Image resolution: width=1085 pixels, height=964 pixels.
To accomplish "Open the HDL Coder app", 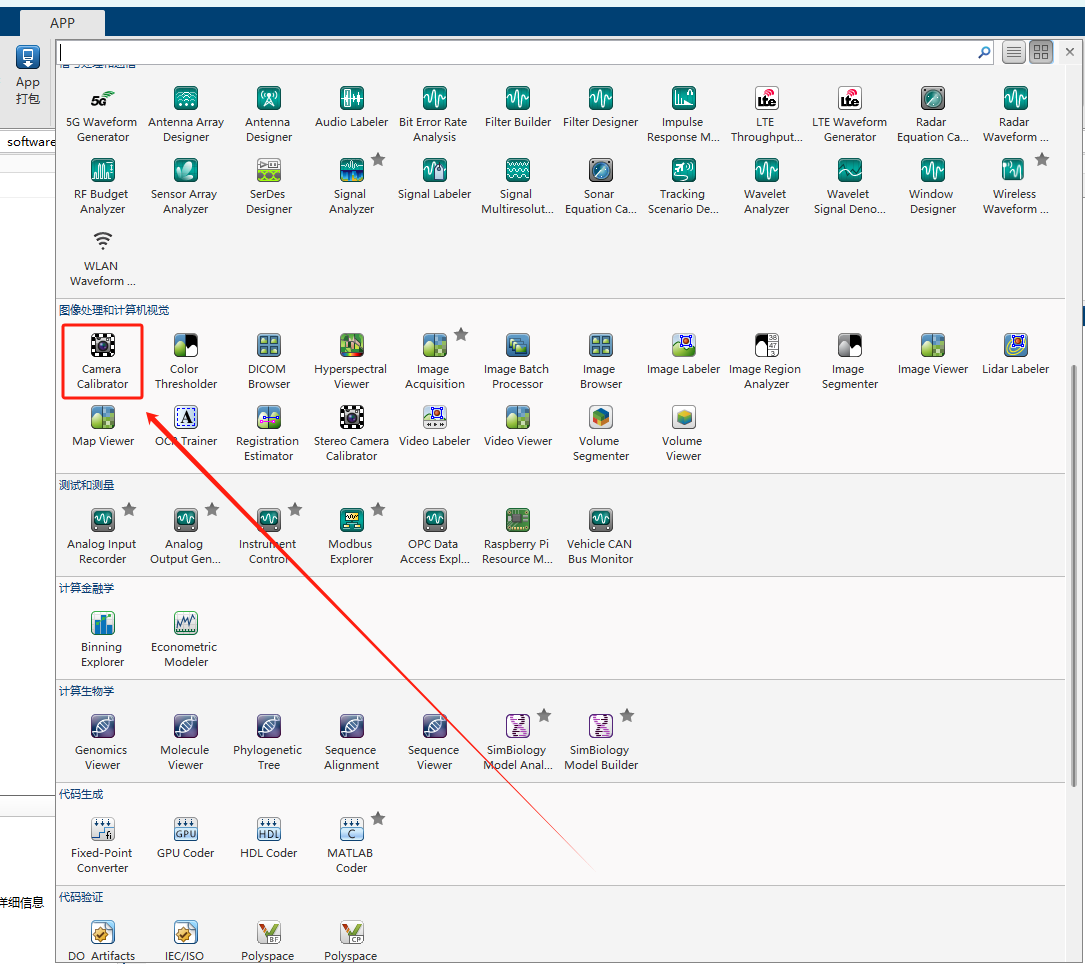I will pyautogui.click(x=268, y=839).
